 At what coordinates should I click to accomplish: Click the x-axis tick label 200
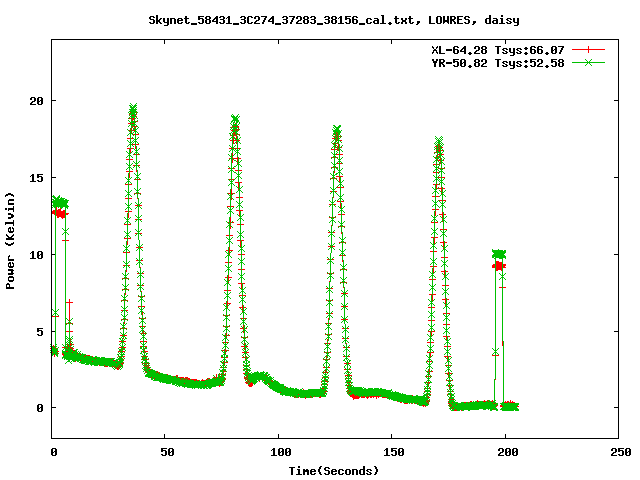click(507, 452)
